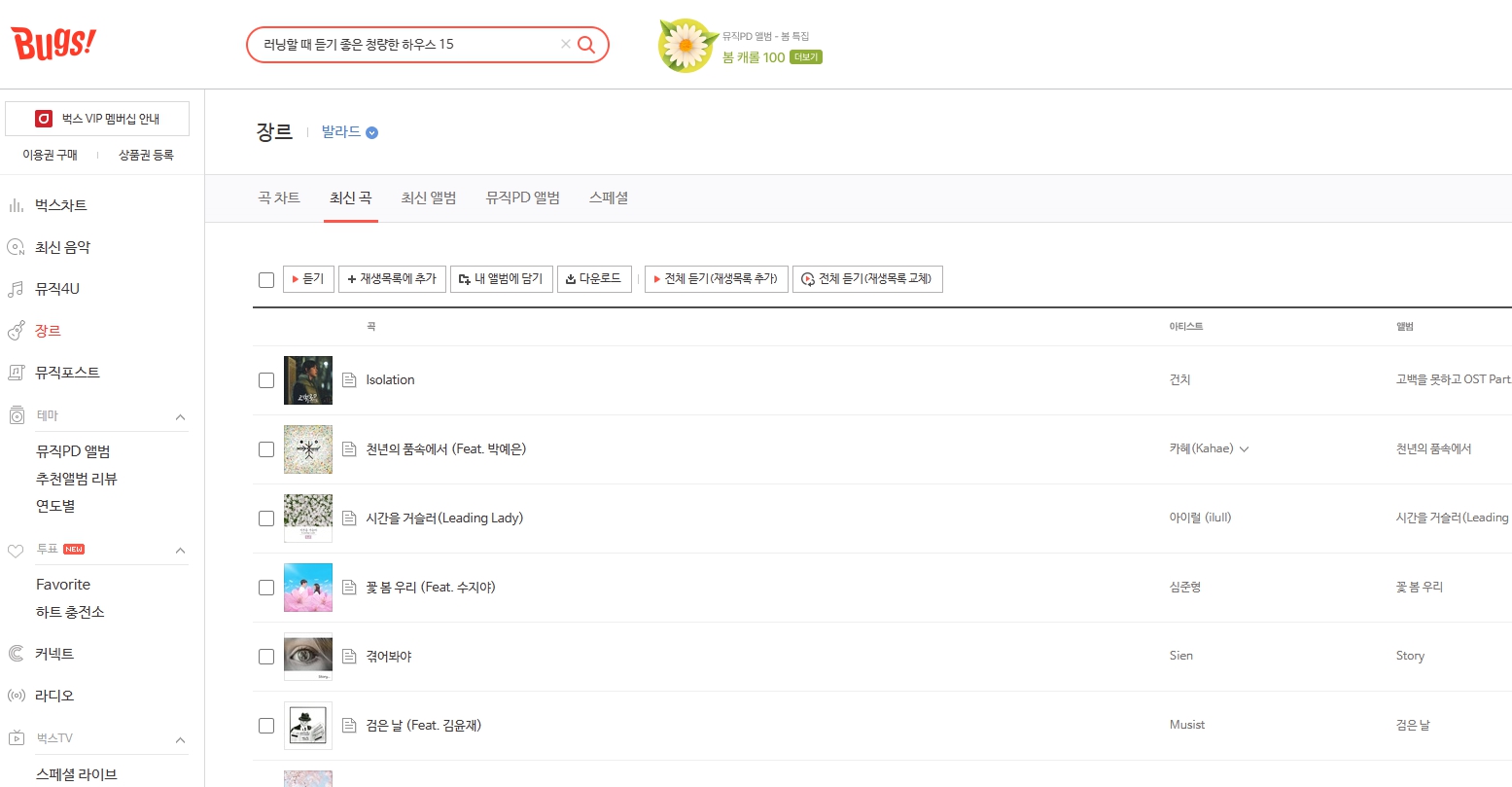Click the 벅스차트 bar chart icon
The width and height of the screenshot is (1512, 787).
[x=16, y=205]
